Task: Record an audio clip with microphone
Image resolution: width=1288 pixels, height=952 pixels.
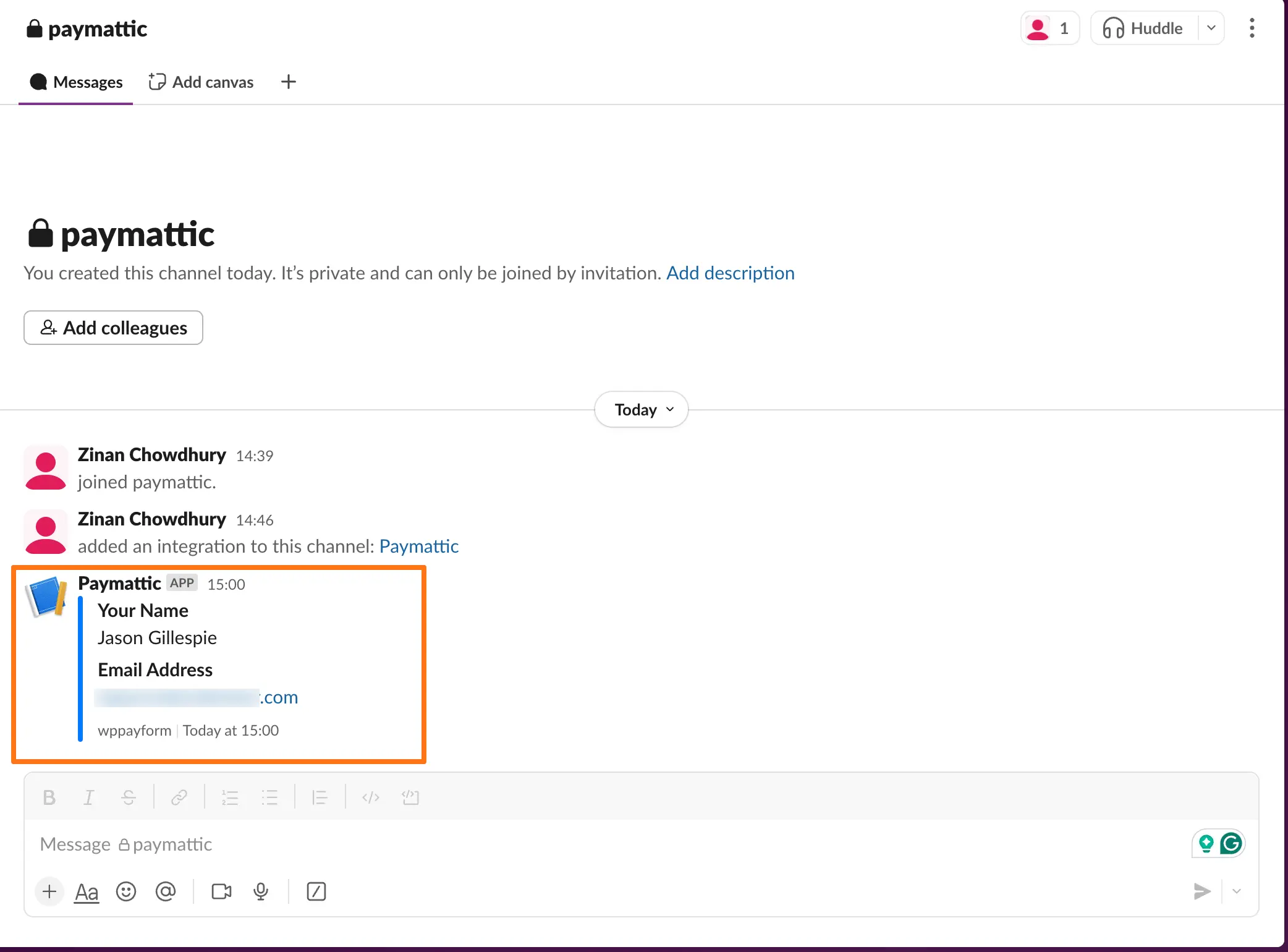Action: (x=261, y=891)
